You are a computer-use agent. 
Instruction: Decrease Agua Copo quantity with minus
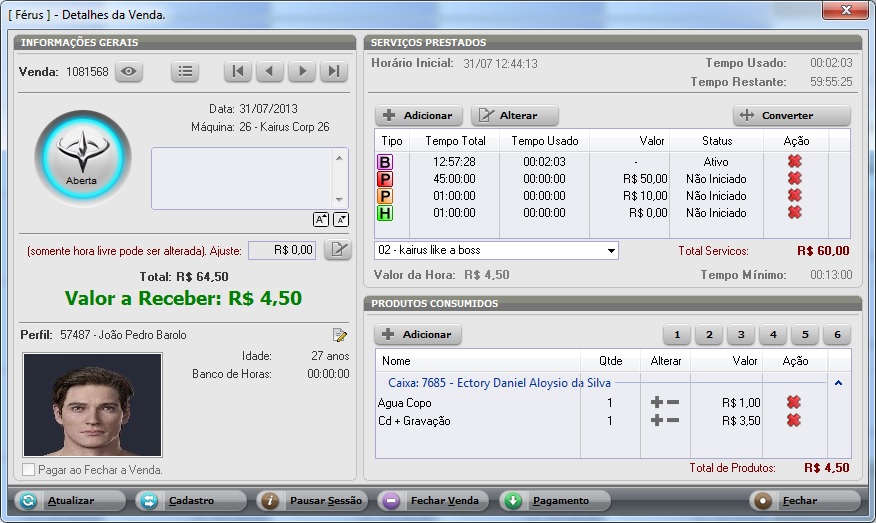coord(673,402)
